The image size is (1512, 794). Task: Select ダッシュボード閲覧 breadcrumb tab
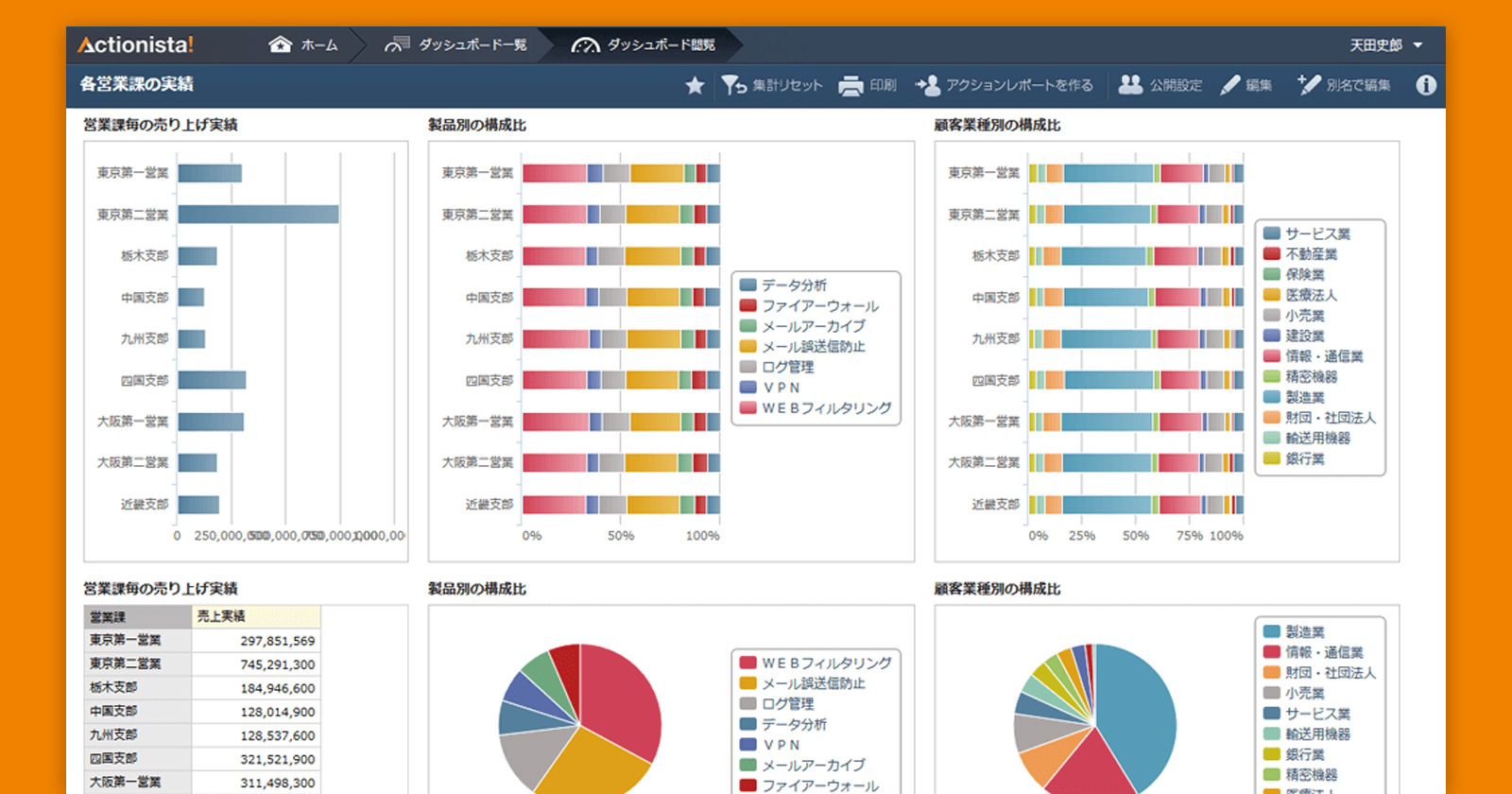[644, 45]
